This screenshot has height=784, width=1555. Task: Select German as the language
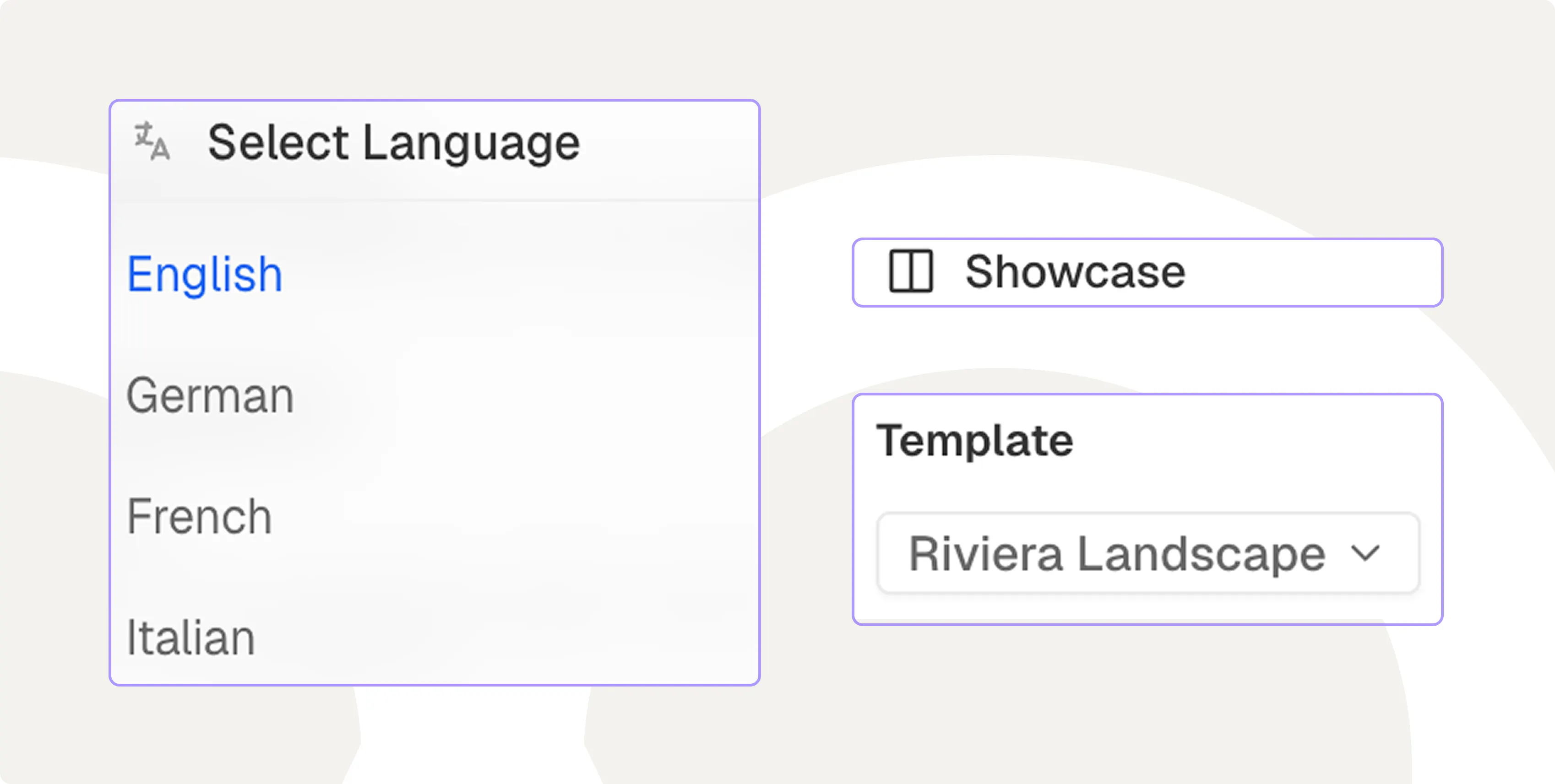[x=209, y=396]
